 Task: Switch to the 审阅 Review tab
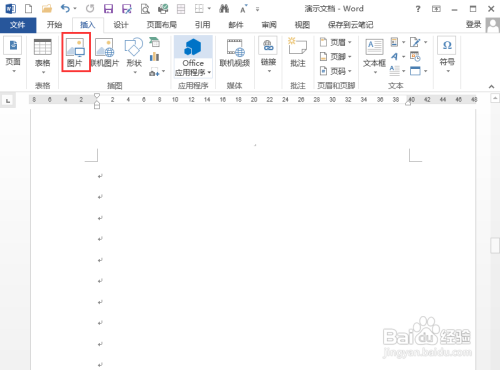(269, 25)
